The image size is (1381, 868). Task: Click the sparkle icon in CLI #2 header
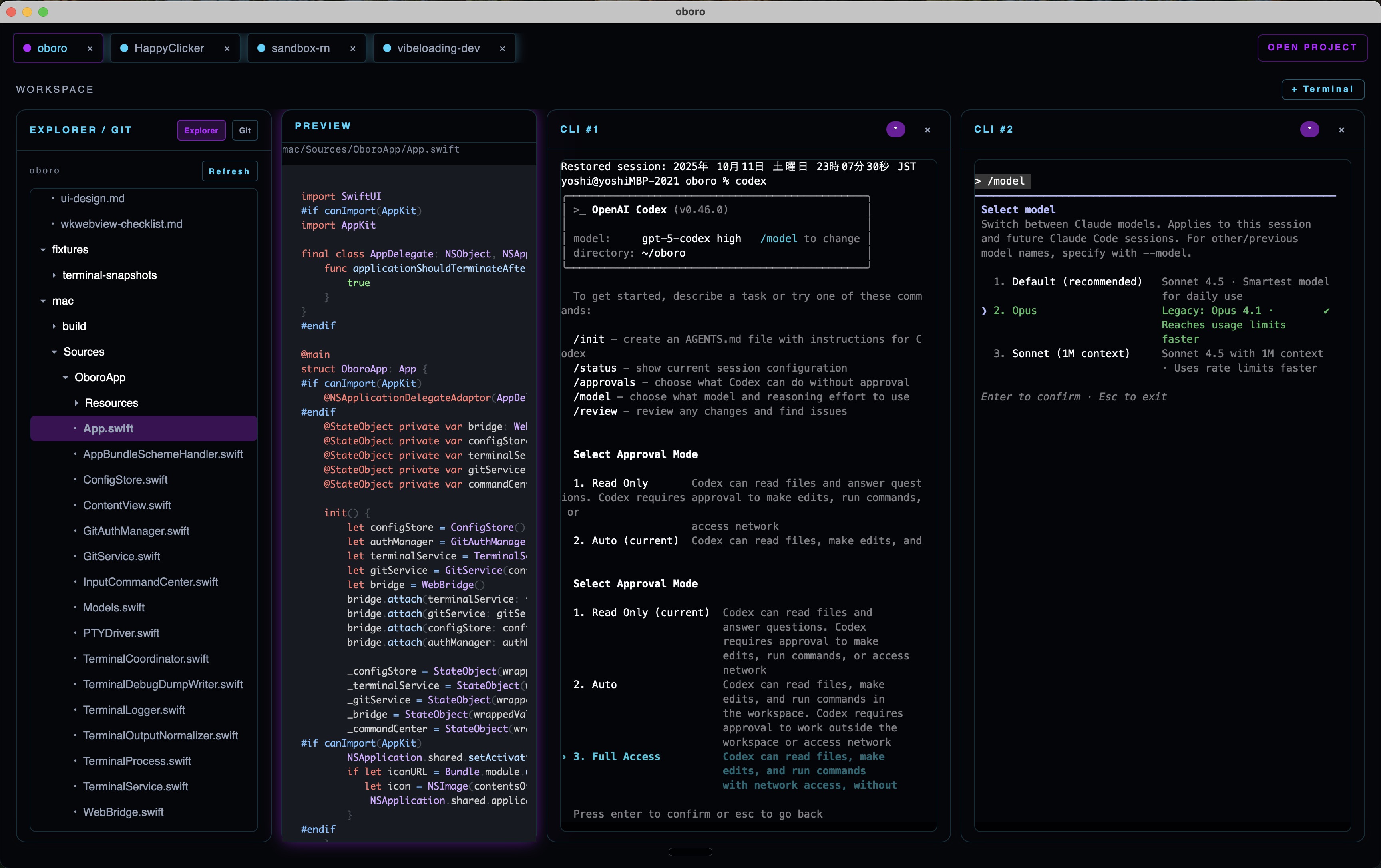[x=1310, y=129]
